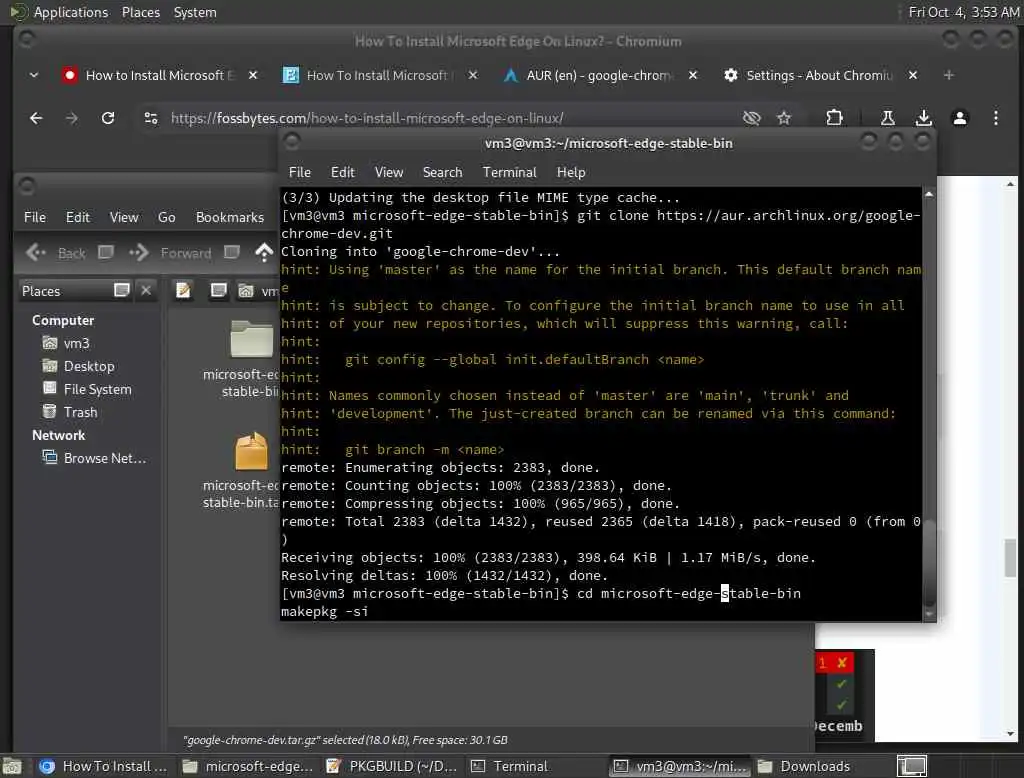This screenshot has width=1024, height=778.
Task: Open site information icon in address bar
Action: [x=151, y=118]
